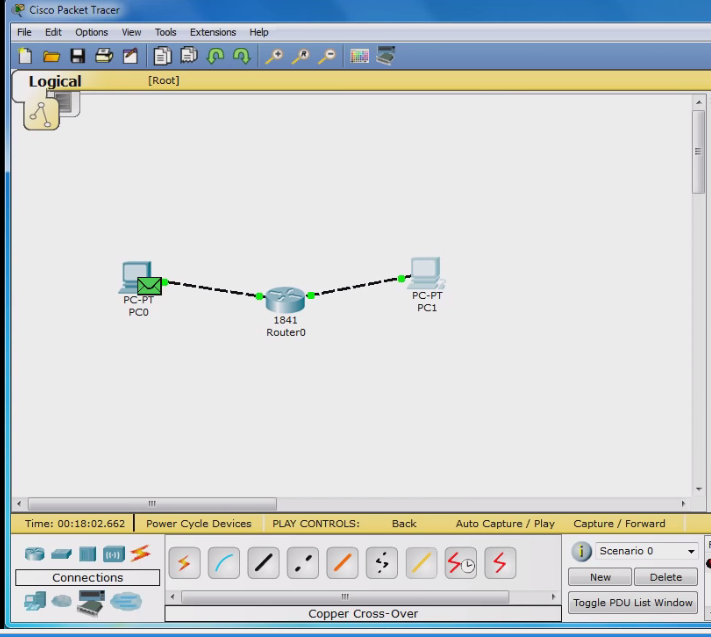Click the workspace scroll down arrow
Screen dimensions: 711x637
coord(698,489)
